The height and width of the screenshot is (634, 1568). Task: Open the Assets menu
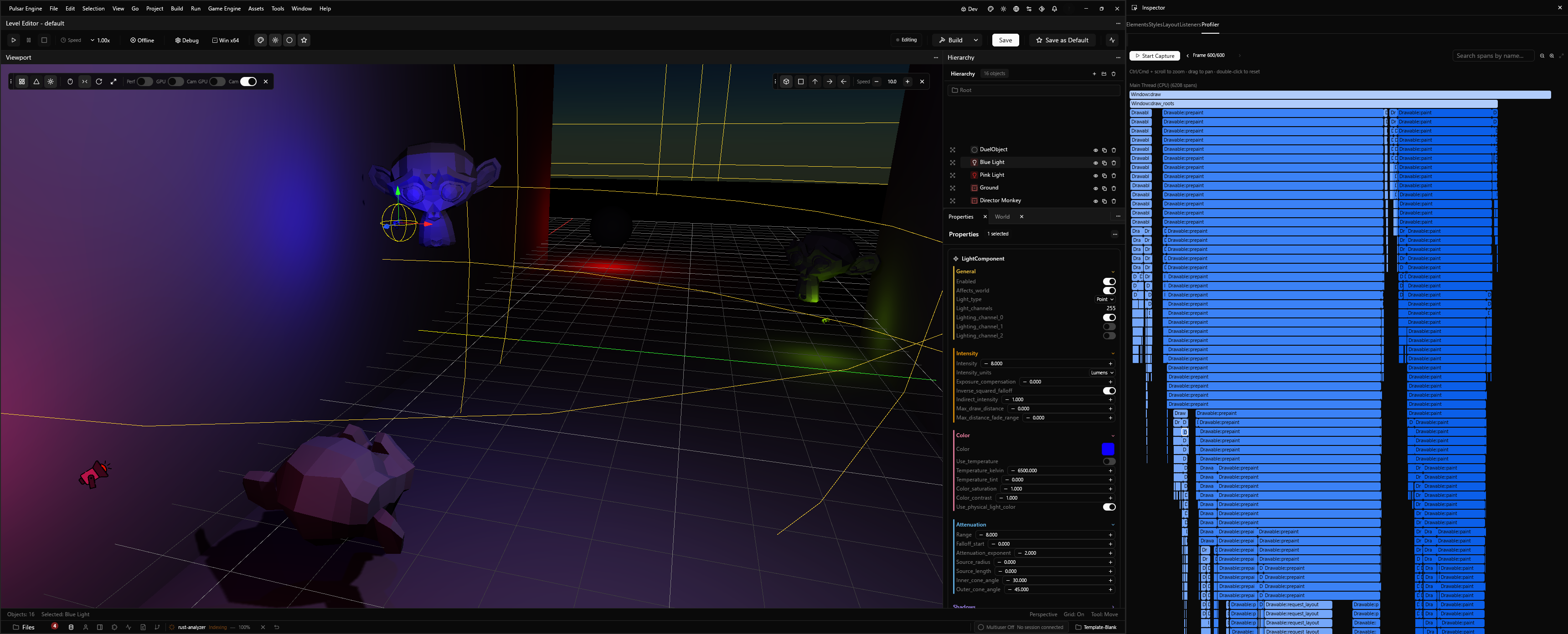point(256,9)
